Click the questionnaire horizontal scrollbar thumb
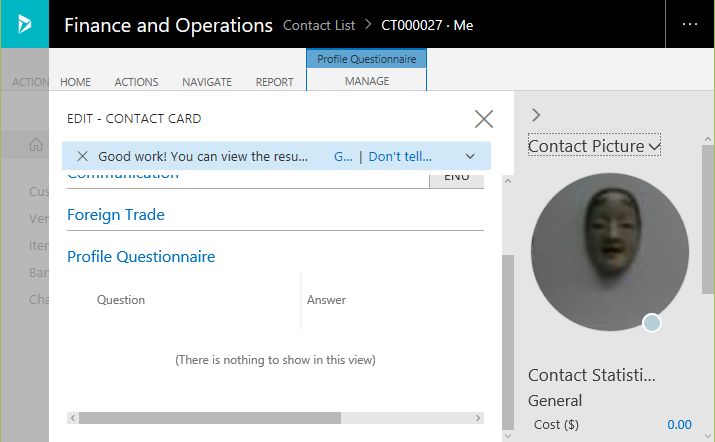 (210, 418)
